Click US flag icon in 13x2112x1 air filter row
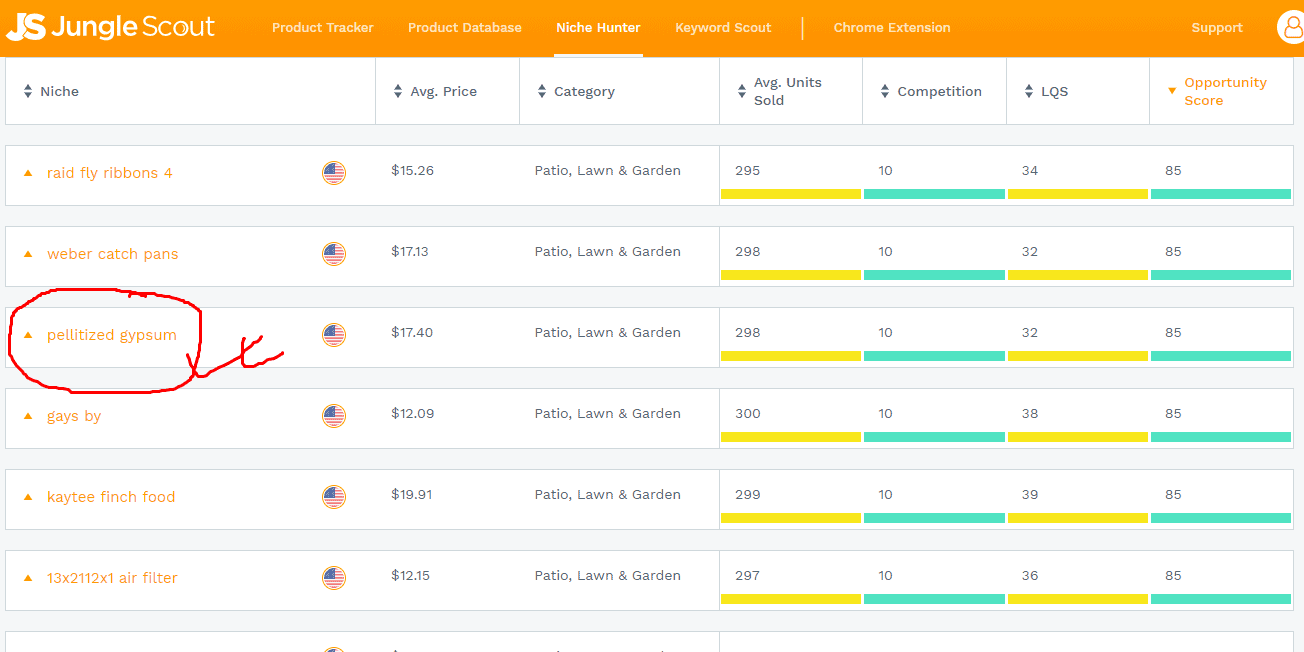 [334, 578]
